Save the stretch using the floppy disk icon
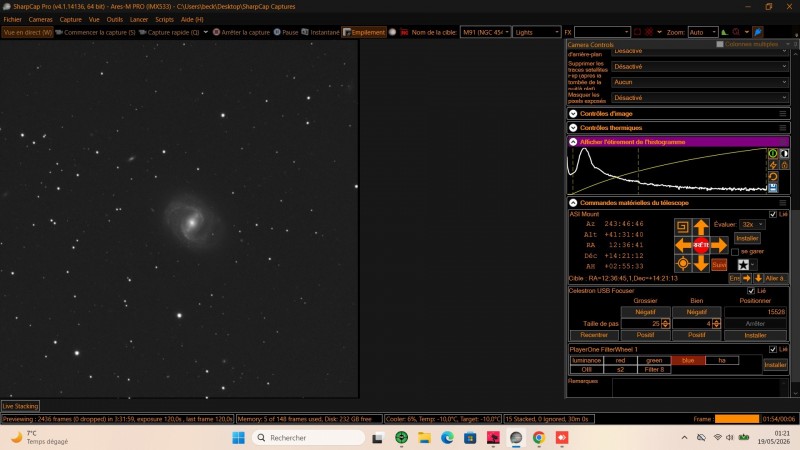Image resolution: width=800 pixels, height=450 pixels. [x=773, y=188]
